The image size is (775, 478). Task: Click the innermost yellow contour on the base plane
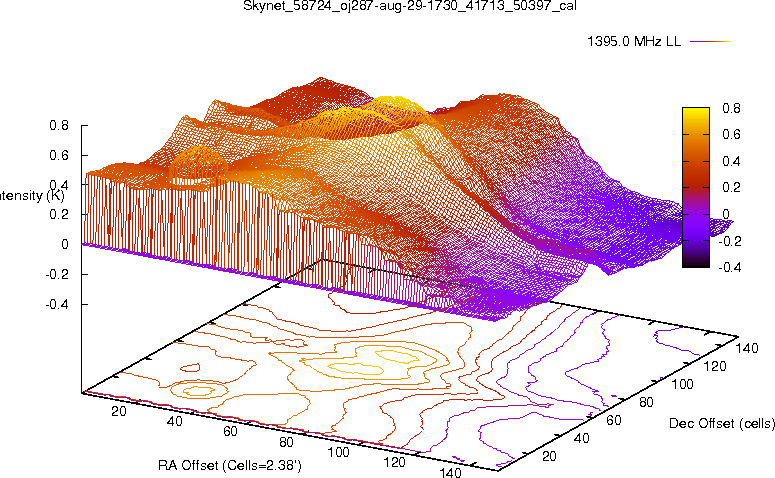point(356,368)
